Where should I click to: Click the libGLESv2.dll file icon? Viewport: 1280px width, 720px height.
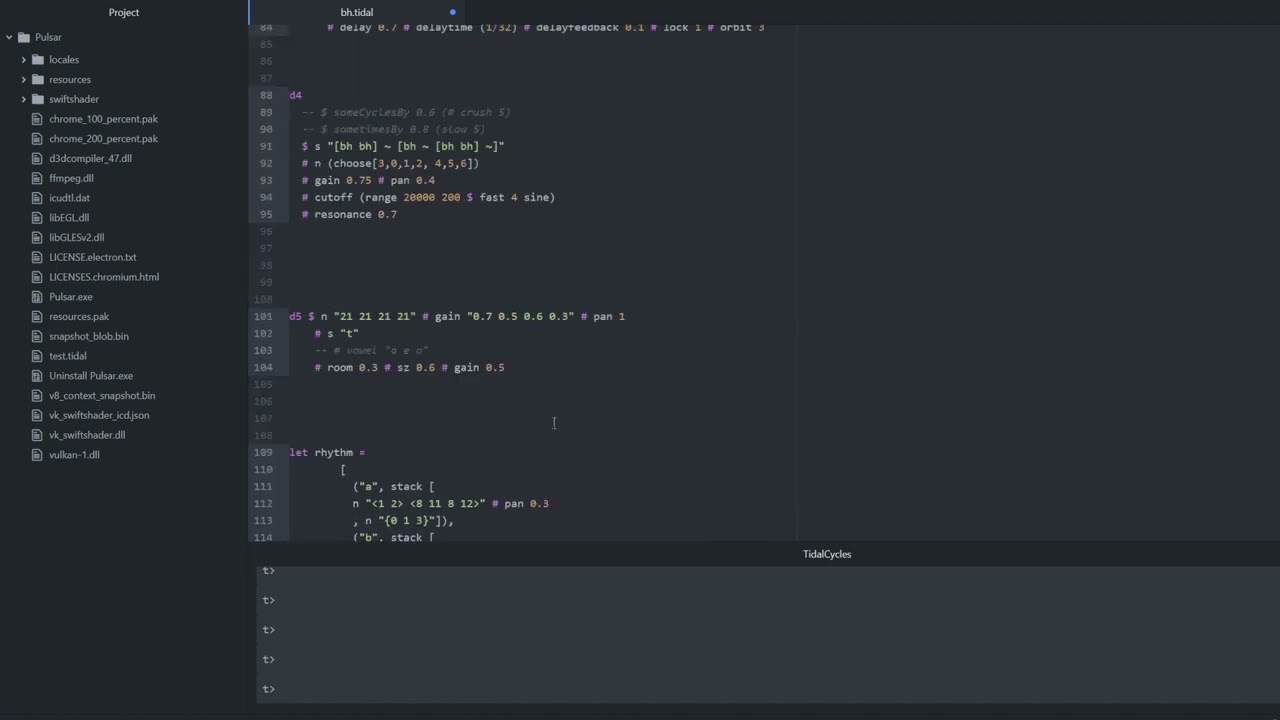point(38,238)
